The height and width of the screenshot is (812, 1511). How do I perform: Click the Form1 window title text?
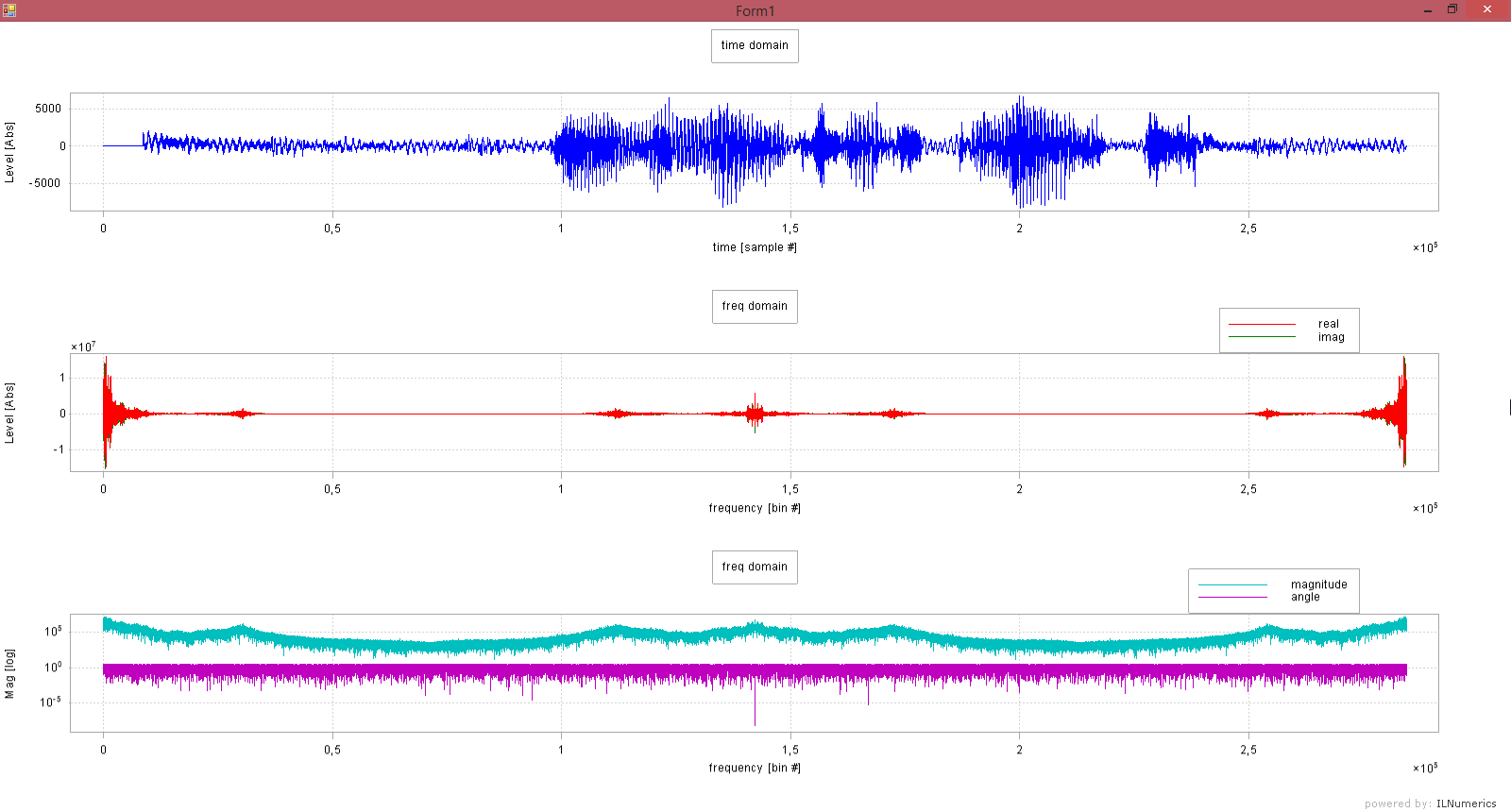click(755, 11)
